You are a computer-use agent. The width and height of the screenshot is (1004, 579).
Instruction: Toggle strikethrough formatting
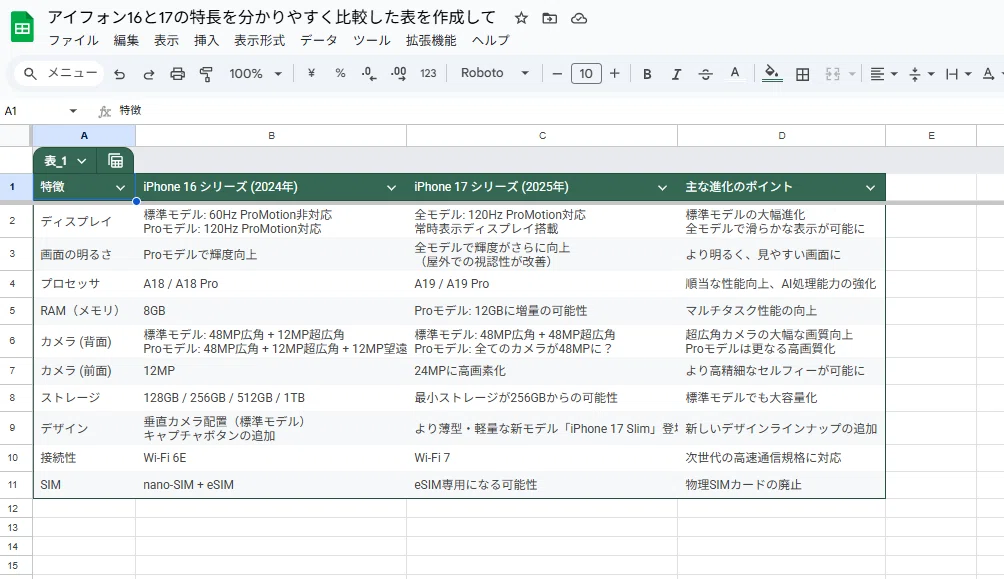[706, 74]
